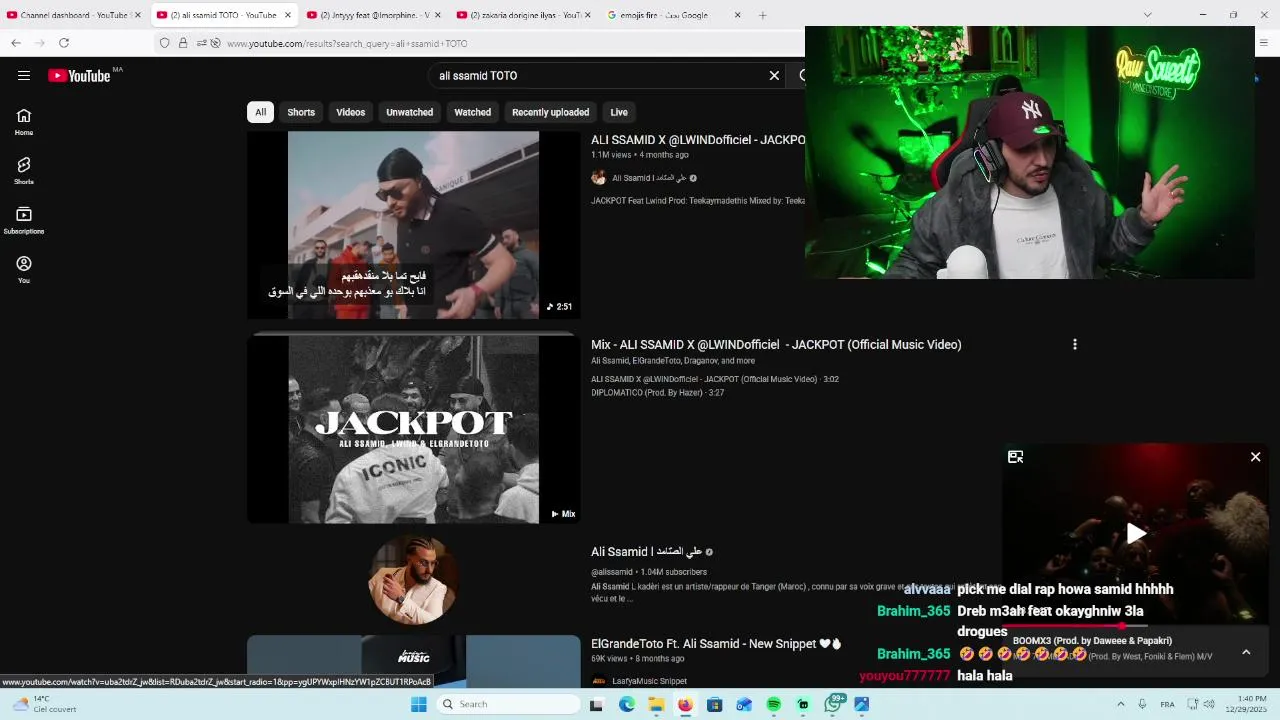Open ElGrandeToto Ft. Ali Ssamid New Snippet
1280x720 pixels.
point(716,644)
